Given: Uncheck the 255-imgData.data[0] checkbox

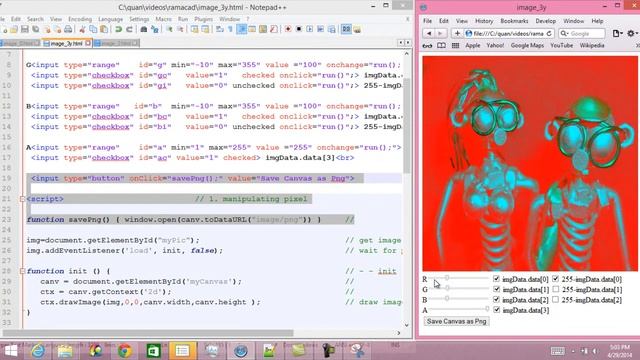Looking at the screenshot, I should click(556, 279).
